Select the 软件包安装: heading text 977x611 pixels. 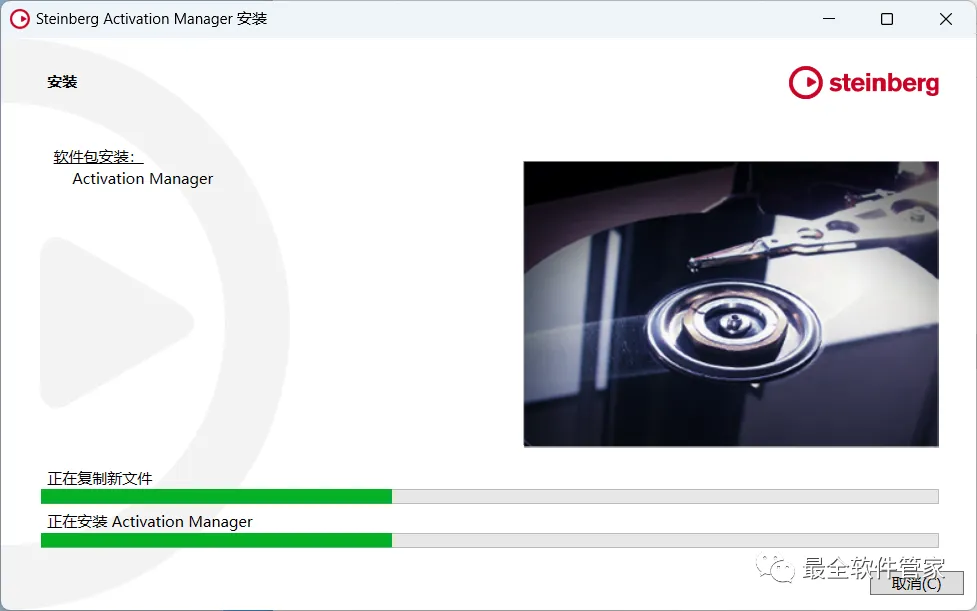point(98,157)
